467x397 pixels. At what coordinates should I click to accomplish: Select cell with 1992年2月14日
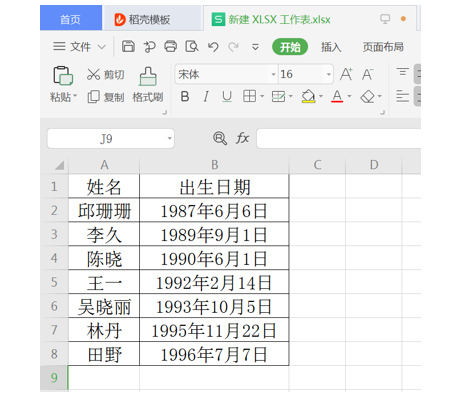(x=214, y=282)
